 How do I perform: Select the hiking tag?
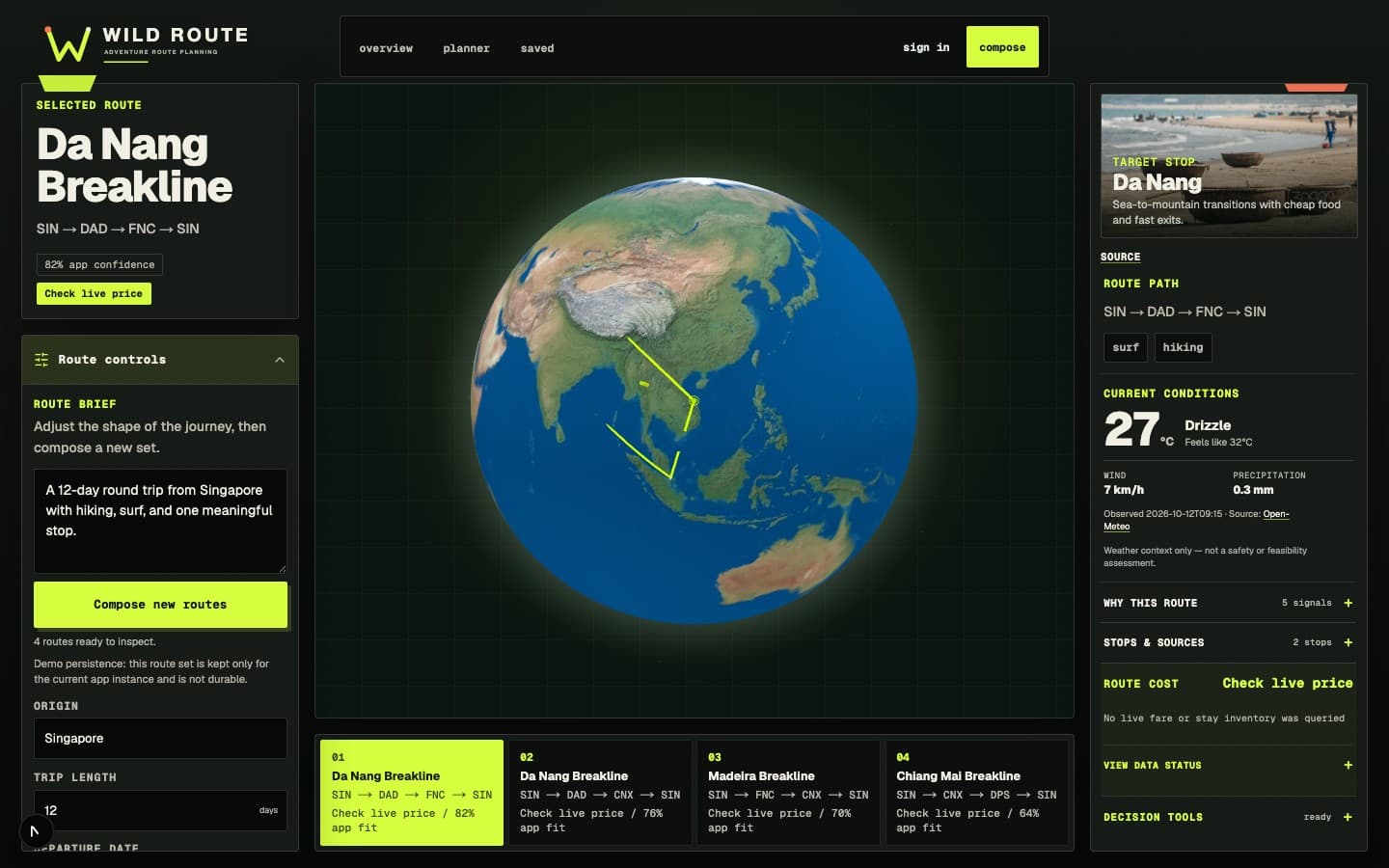(1183, 347)
